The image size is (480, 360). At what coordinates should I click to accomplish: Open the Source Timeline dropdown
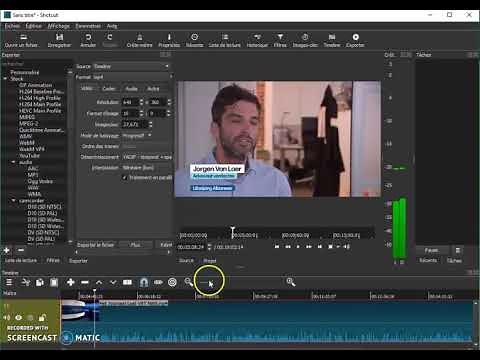pyautogui.click(x=131, y=66)
